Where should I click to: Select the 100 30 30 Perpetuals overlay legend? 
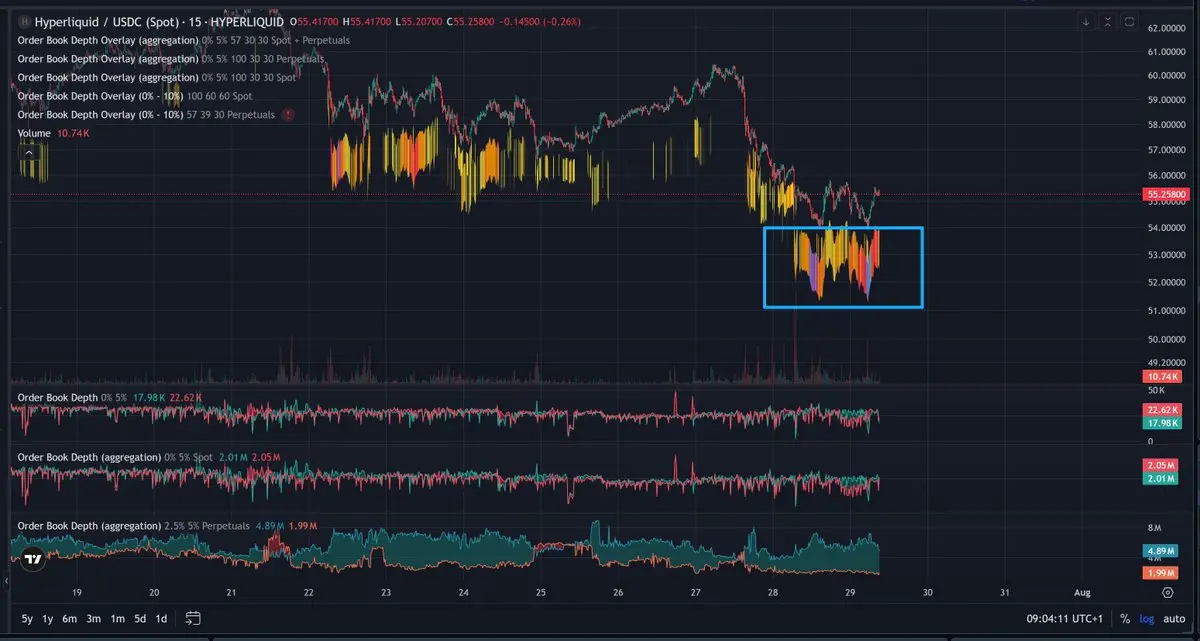click(x=171, y=59)
